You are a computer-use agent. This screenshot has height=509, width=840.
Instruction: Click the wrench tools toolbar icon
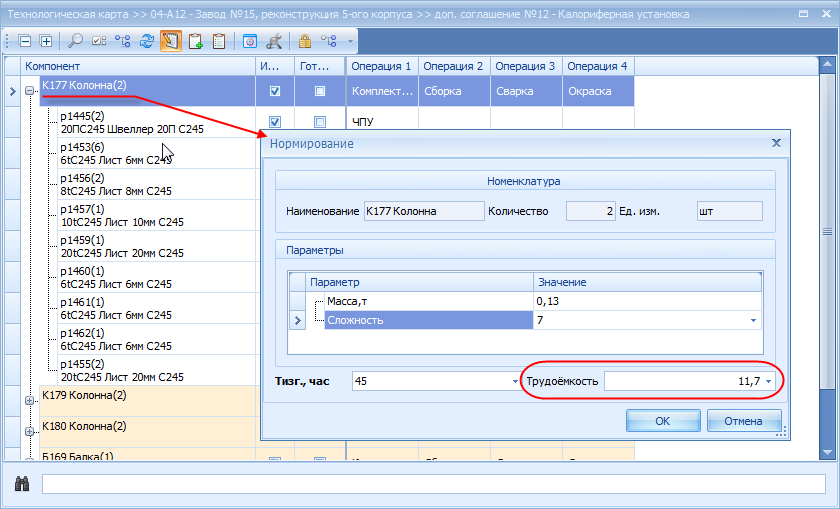click(x=274, y=41)
